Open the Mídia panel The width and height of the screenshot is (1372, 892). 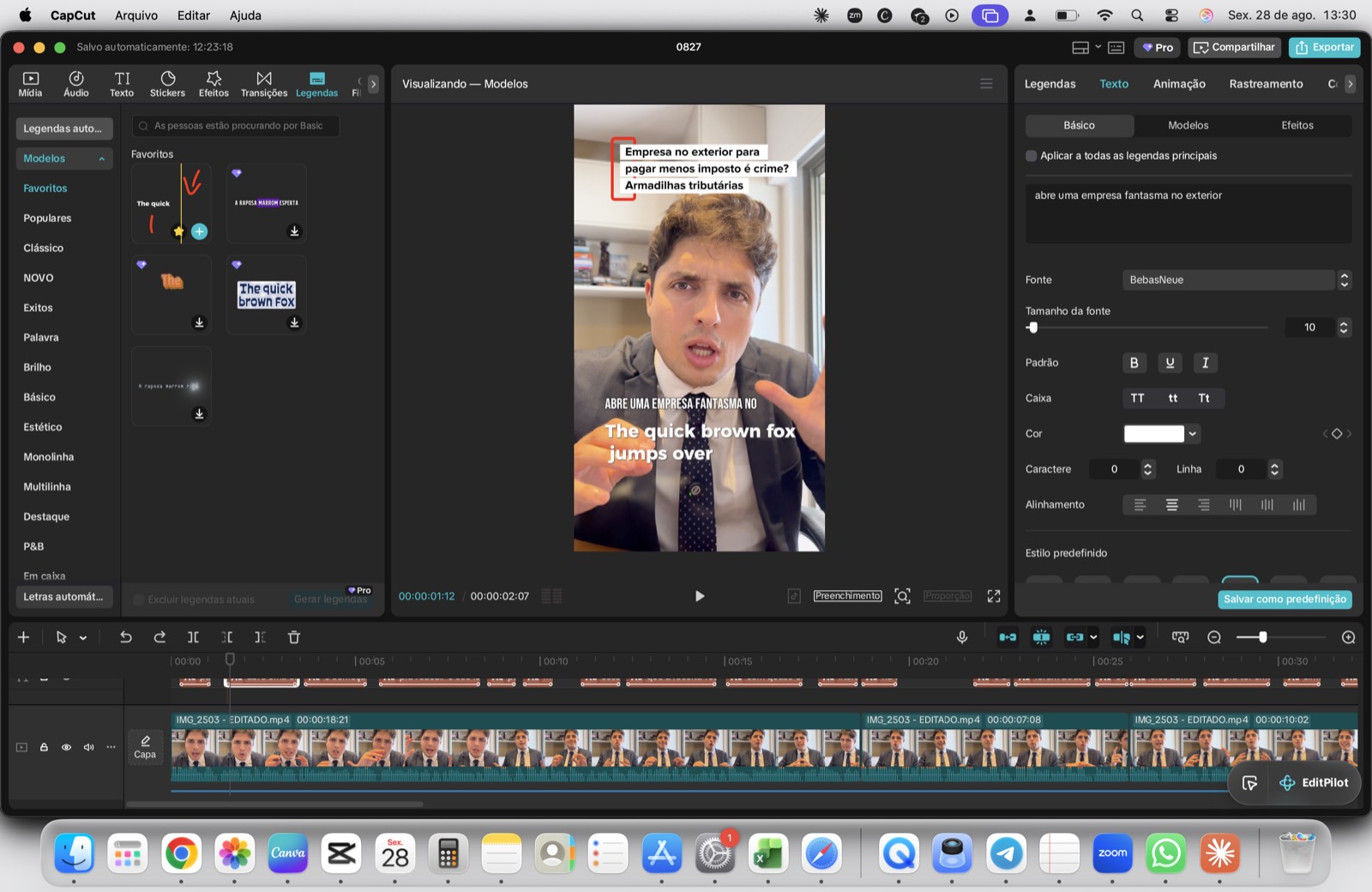click(x=30, y=84)
